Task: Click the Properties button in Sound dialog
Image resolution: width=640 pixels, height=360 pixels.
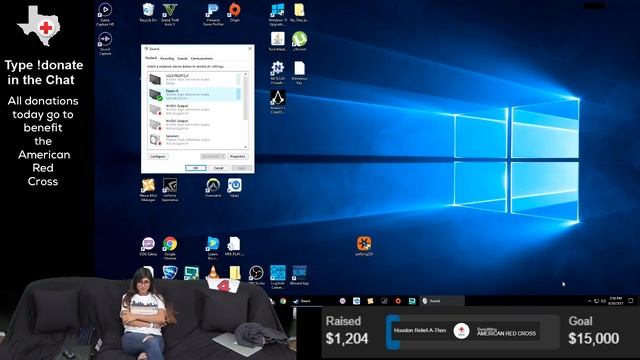Action: pyautogui.click(x=237, y=157)
